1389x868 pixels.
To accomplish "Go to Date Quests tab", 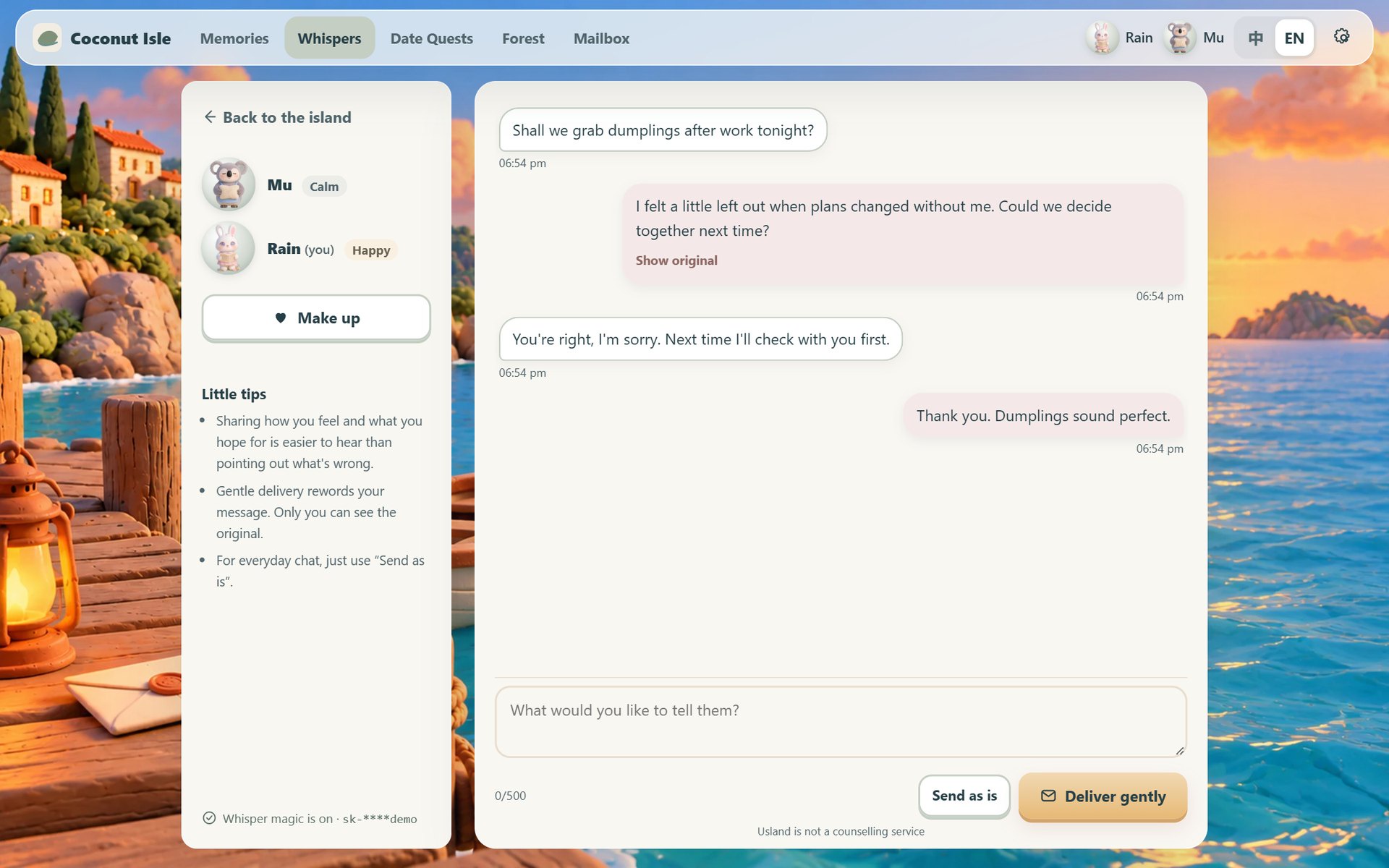I will [432, 38].
